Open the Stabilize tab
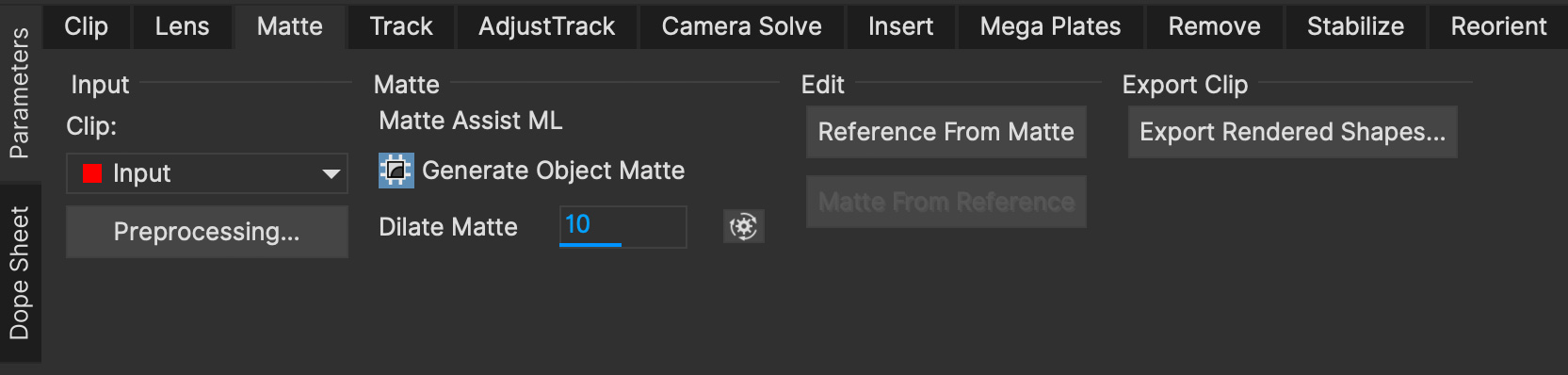The height and width of the screenshot is (375, 1568). pyautogui.click(x=1356, y=26)
